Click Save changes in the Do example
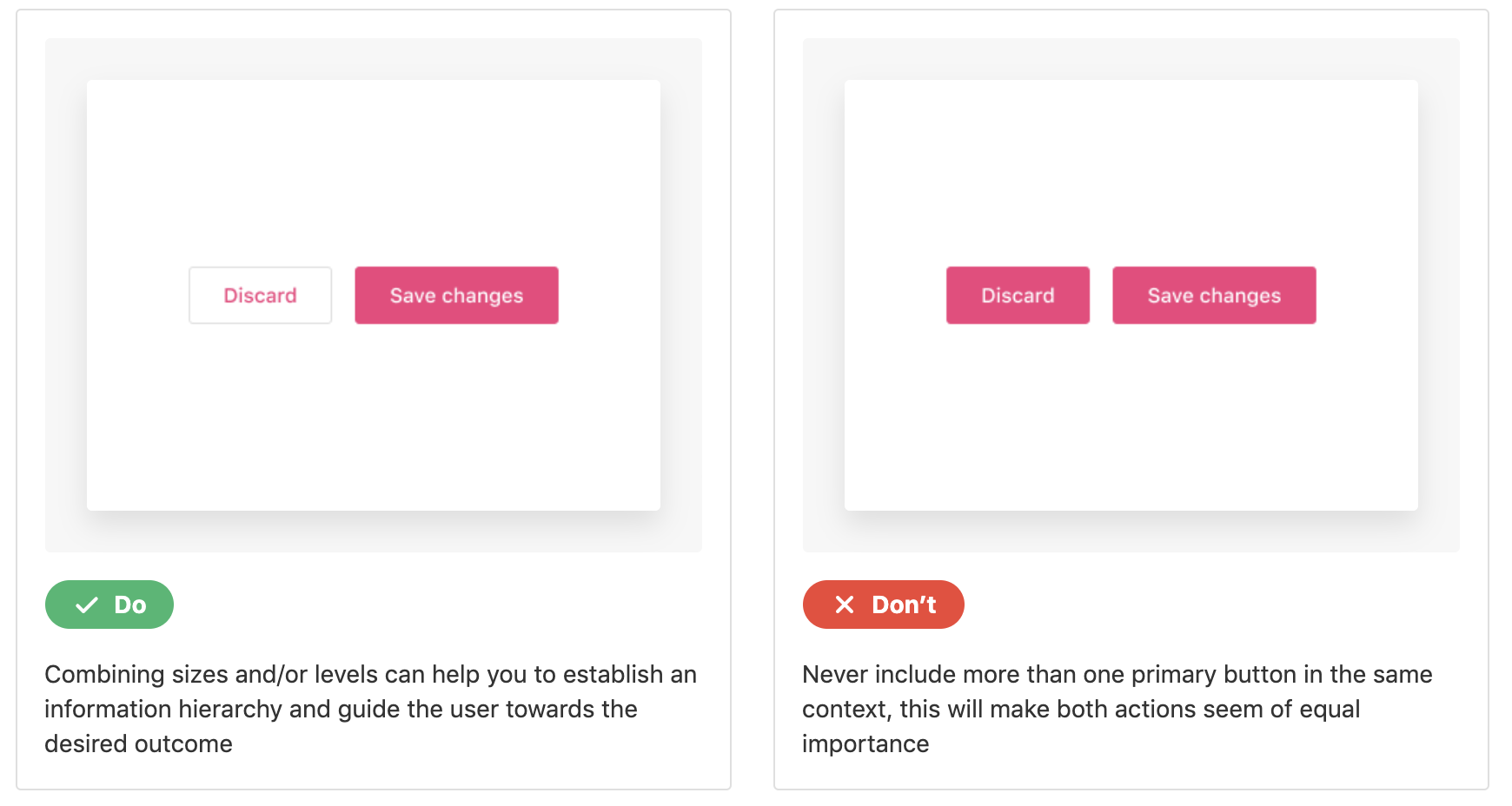 456,295
